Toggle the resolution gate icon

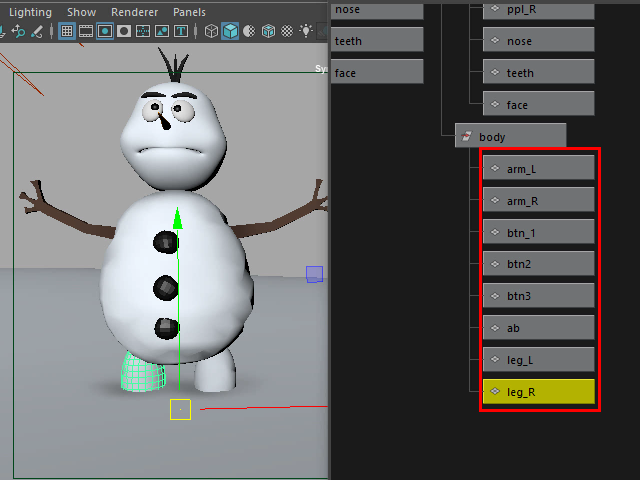pyautogui.click(x=105, y=31)
